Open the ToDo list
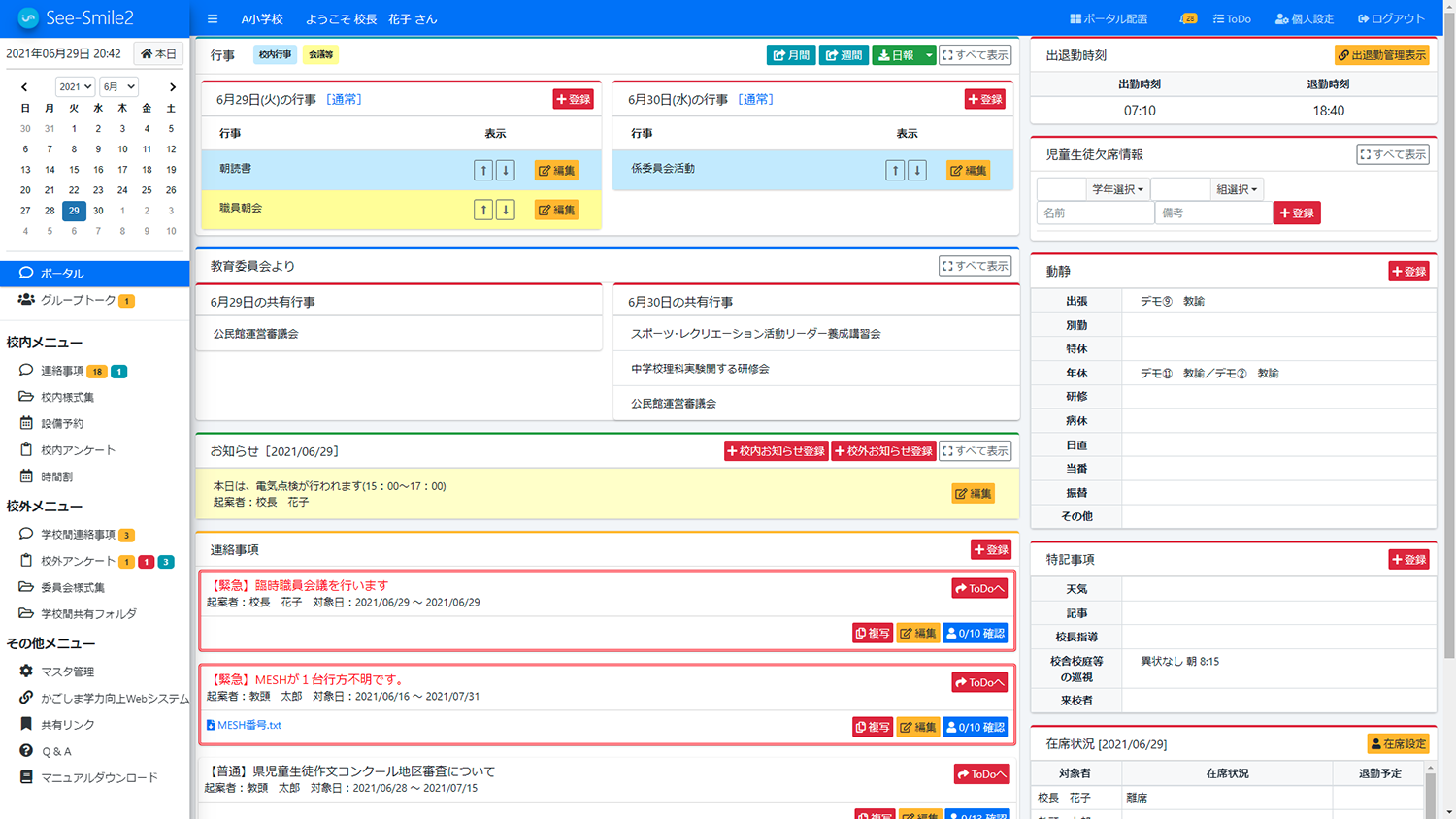Viewport: 1456px width, 819px height. coord(1232,18)
